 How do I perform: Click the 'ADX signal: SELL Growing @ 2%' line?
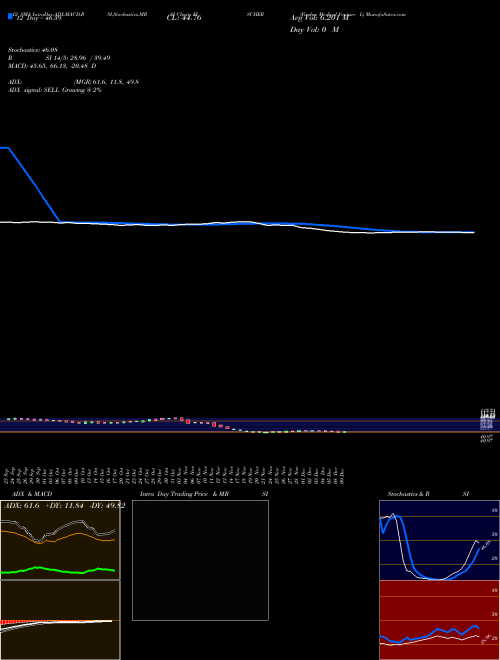pos(55,90)
